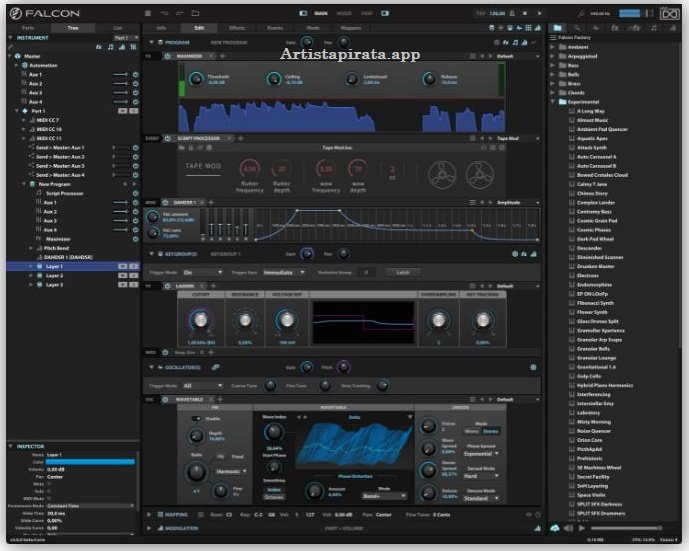Select the Files folder tab in the browser
This screenshot has height=551, width=689.
[559, 28]
